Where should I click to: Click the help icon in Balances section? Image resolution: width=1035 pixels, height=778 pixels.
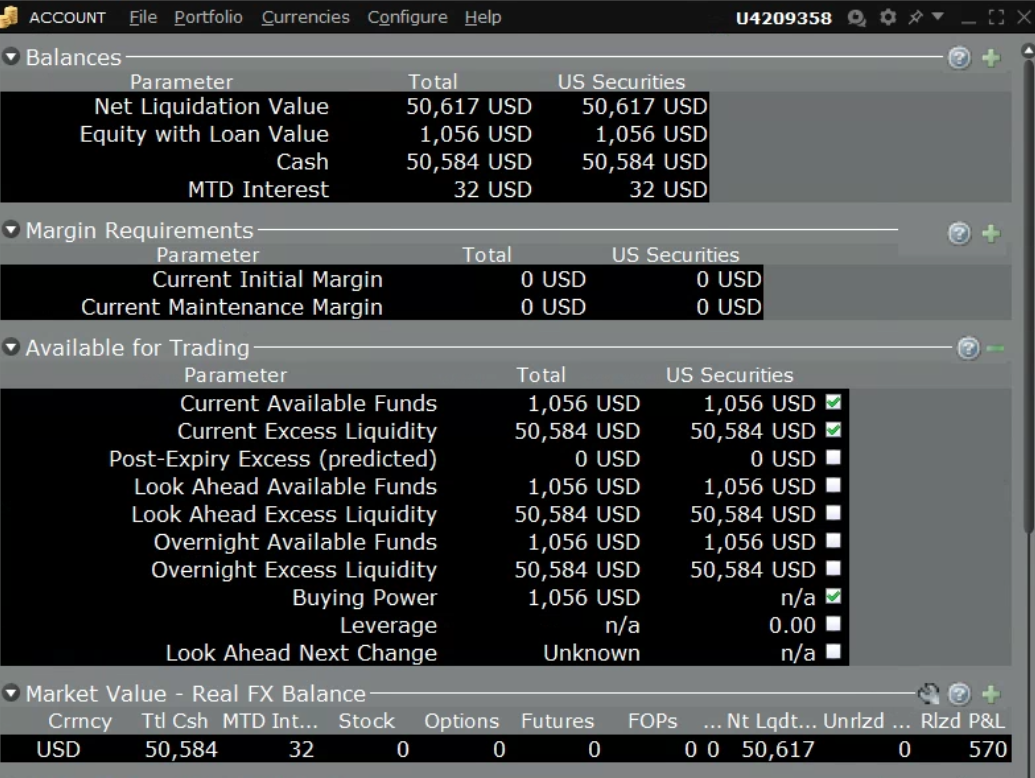pos(959,58)
